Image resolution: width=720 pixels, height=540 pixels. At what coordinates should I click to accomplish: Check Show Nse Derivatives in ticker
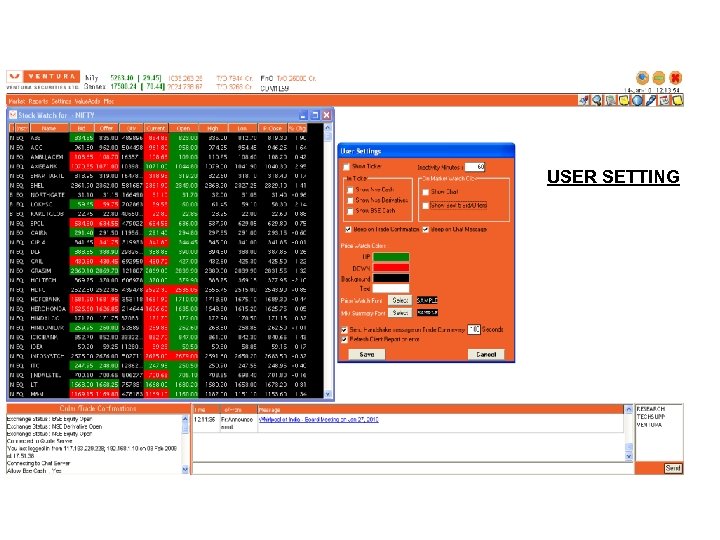click(x=350, y=201)
